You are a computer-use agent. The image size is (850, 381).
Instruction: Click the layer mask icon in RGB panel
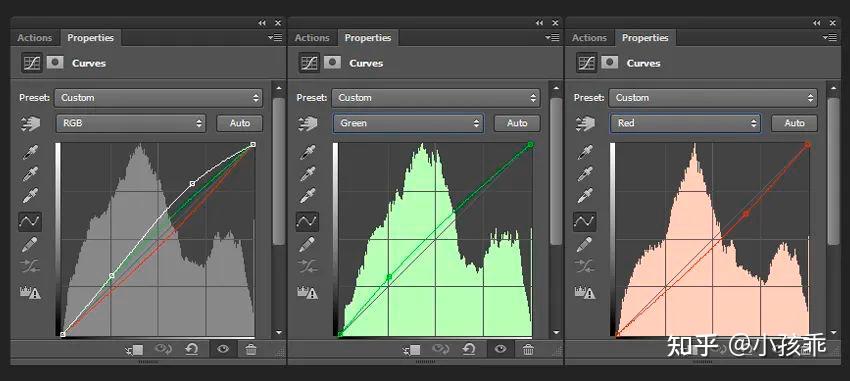point(55,62)
